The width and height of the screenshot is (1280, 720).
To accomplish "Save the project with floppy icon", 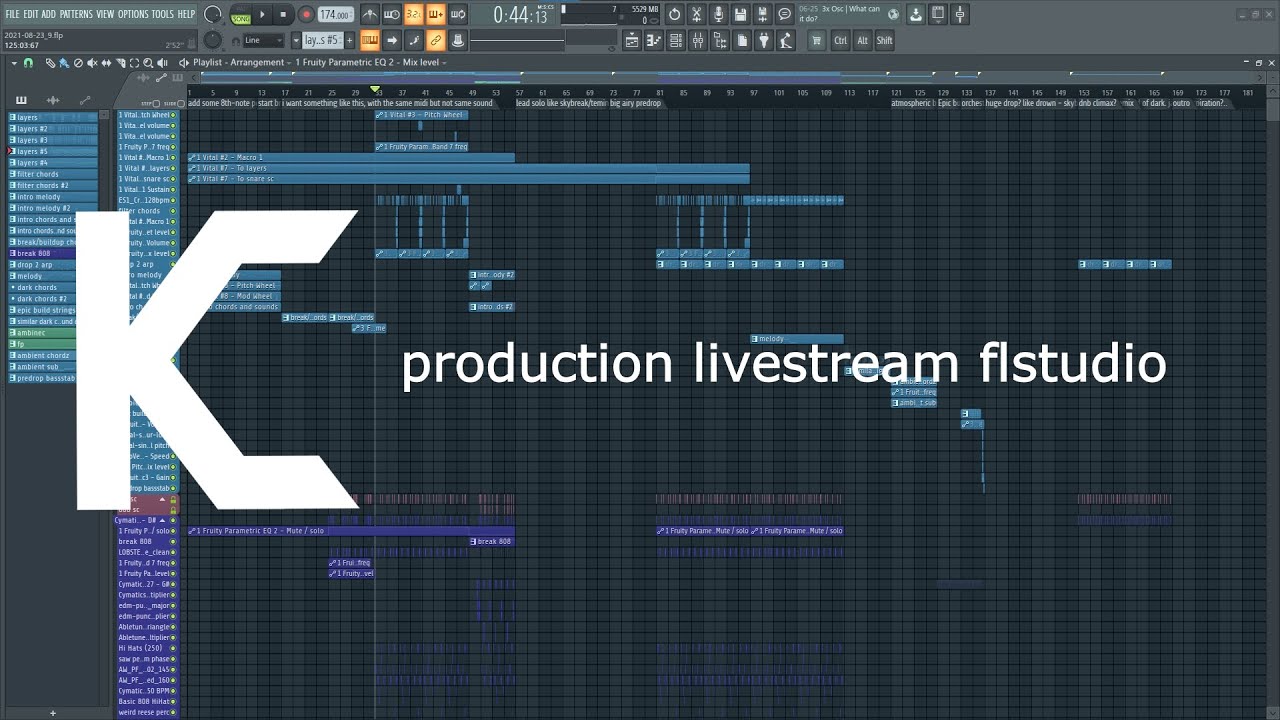I will (740, 14).
